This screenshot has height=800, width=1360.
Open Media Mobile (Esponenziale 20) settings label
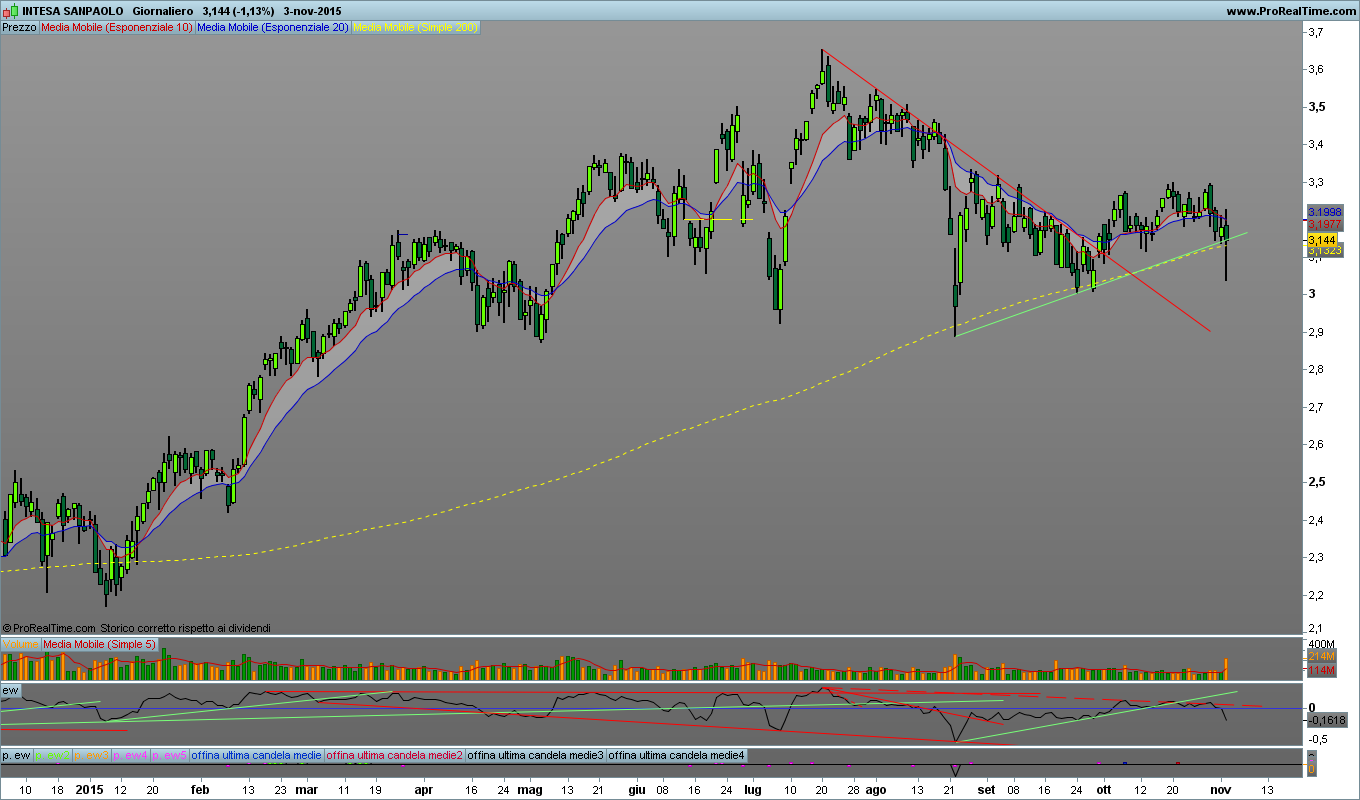[273, 28]
